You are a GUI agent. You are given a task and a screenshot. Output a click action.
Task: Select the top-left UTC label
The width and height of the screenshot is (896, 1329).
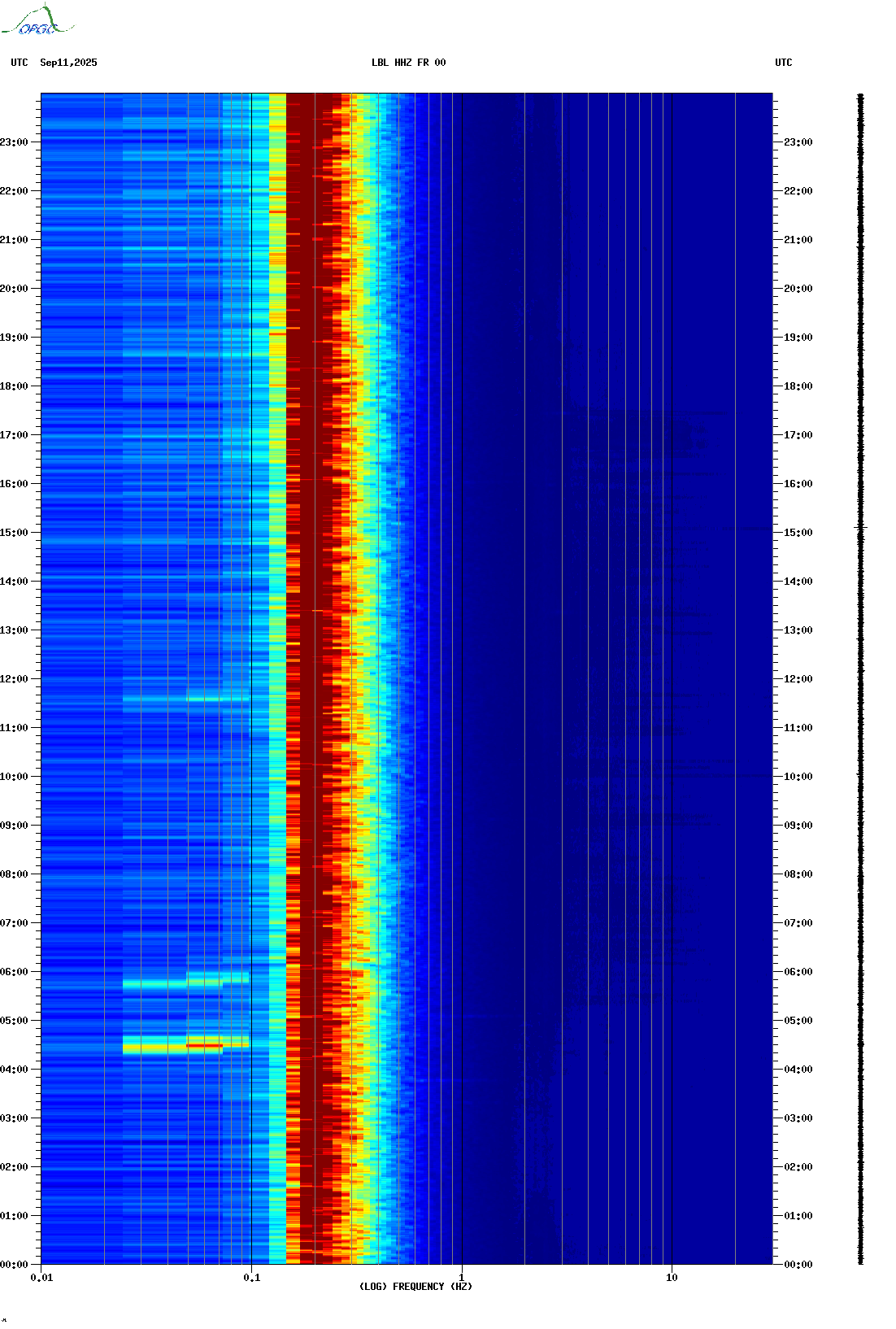(x=20, y=63)
